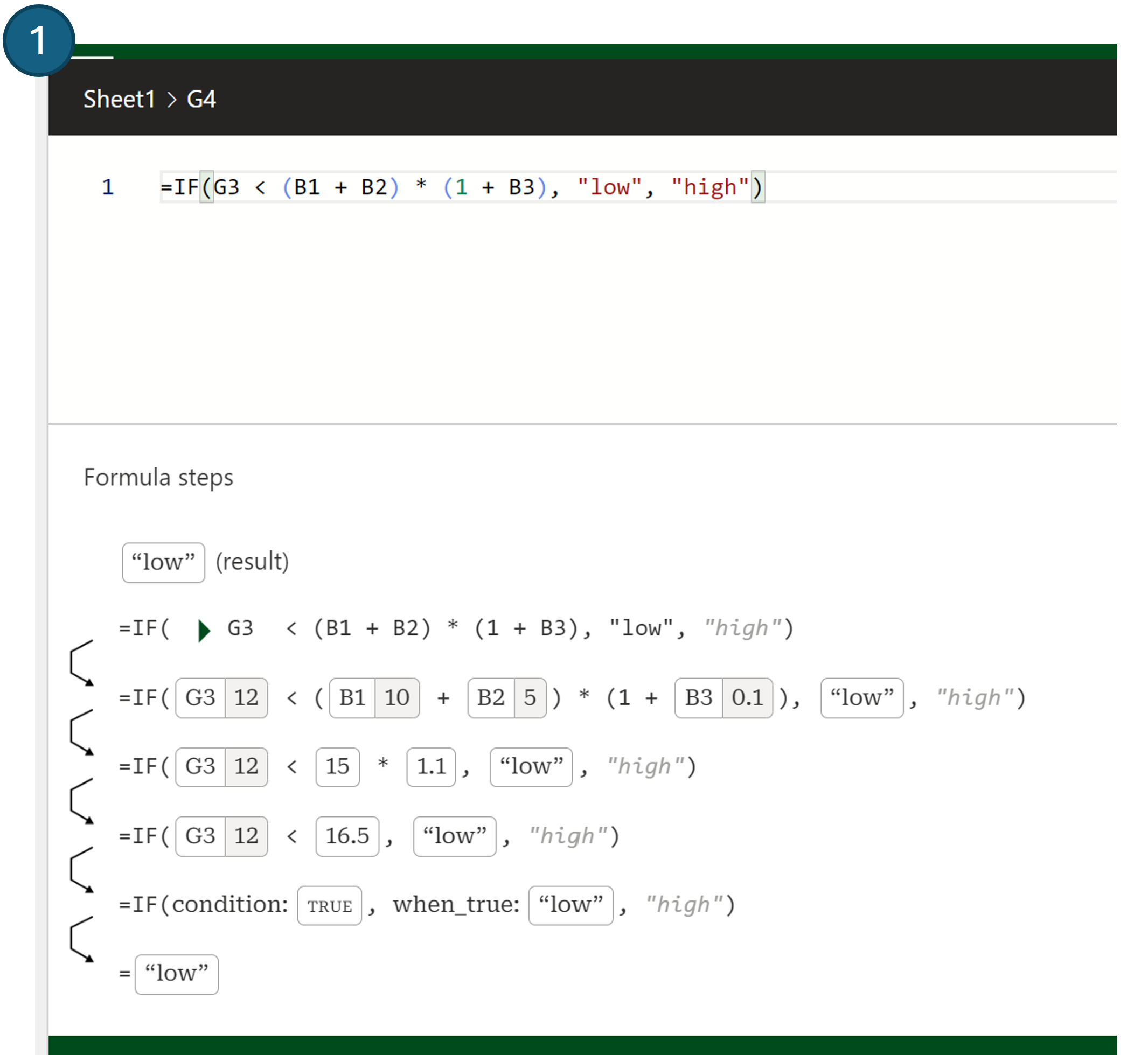
Task: Click G4 in the breadcrumb header
Action: click(201, 99)
